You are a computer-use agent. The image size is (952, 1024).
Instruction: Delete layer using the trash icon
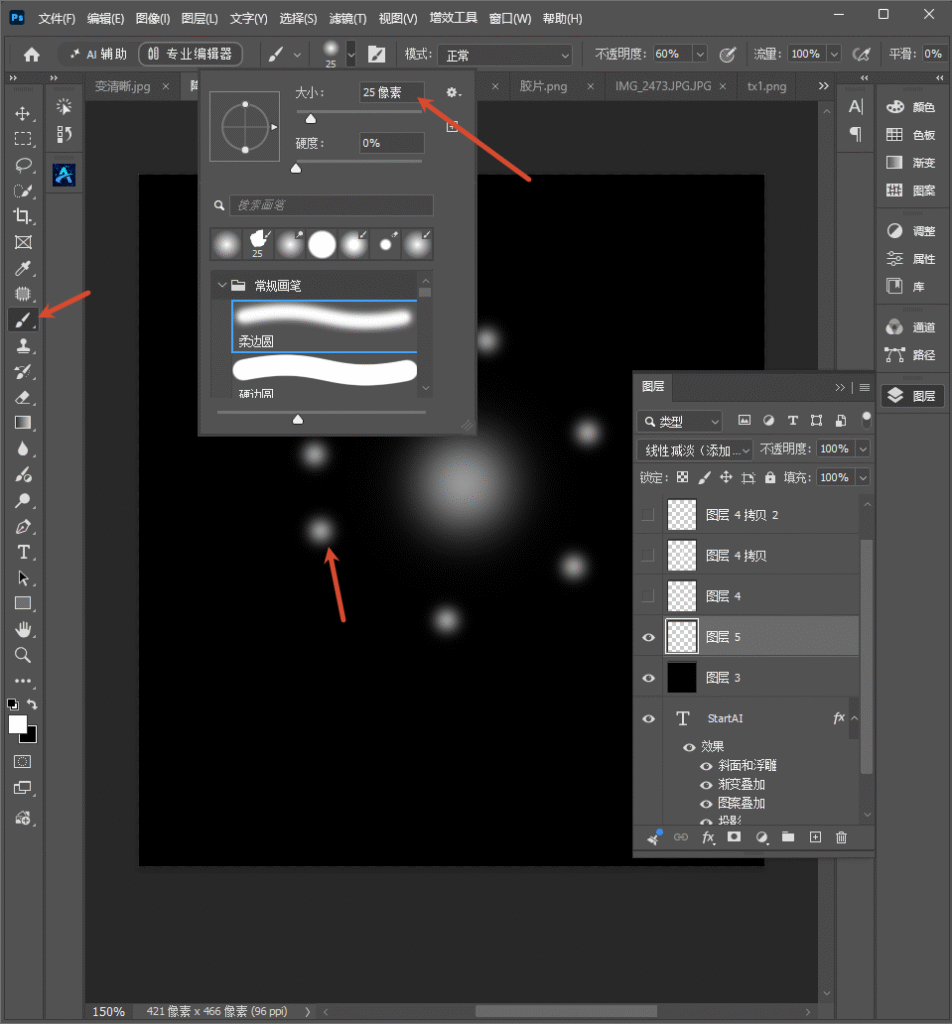tap(841, 837)
